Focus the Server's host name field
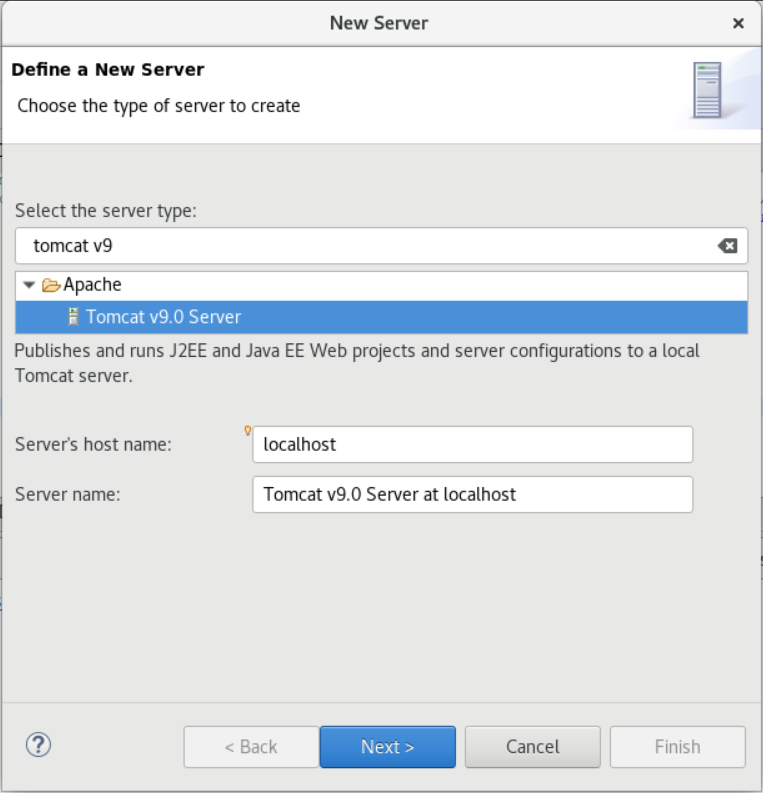Image resolution: width=763 pixels, height=793 pixels. 472,445
